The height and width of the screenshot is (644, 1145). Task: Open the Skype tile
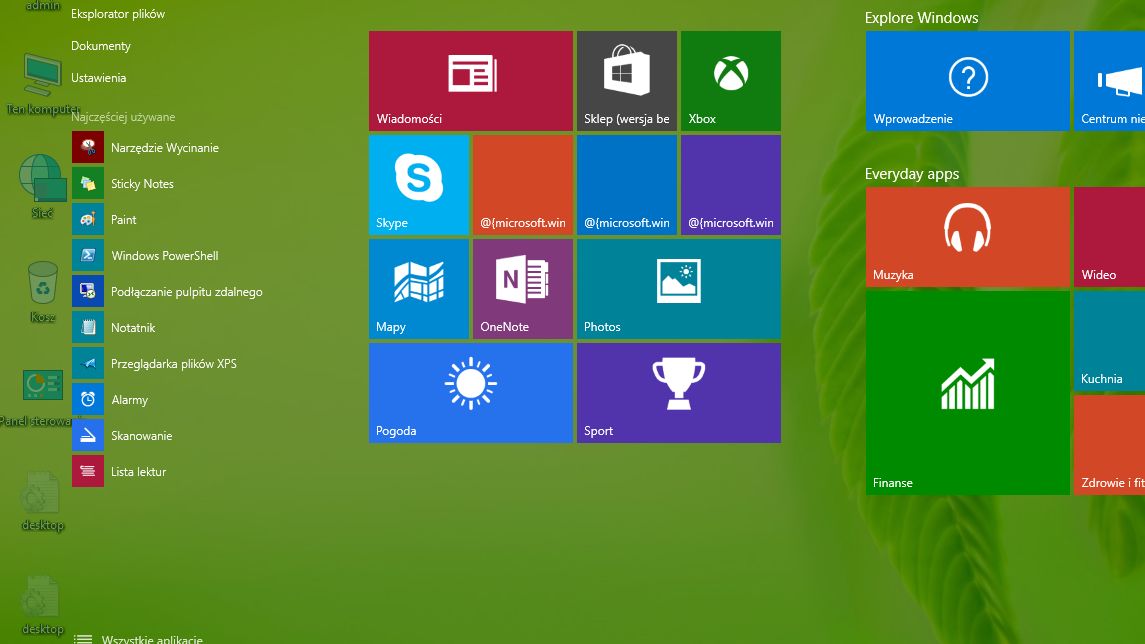point(418,185)
